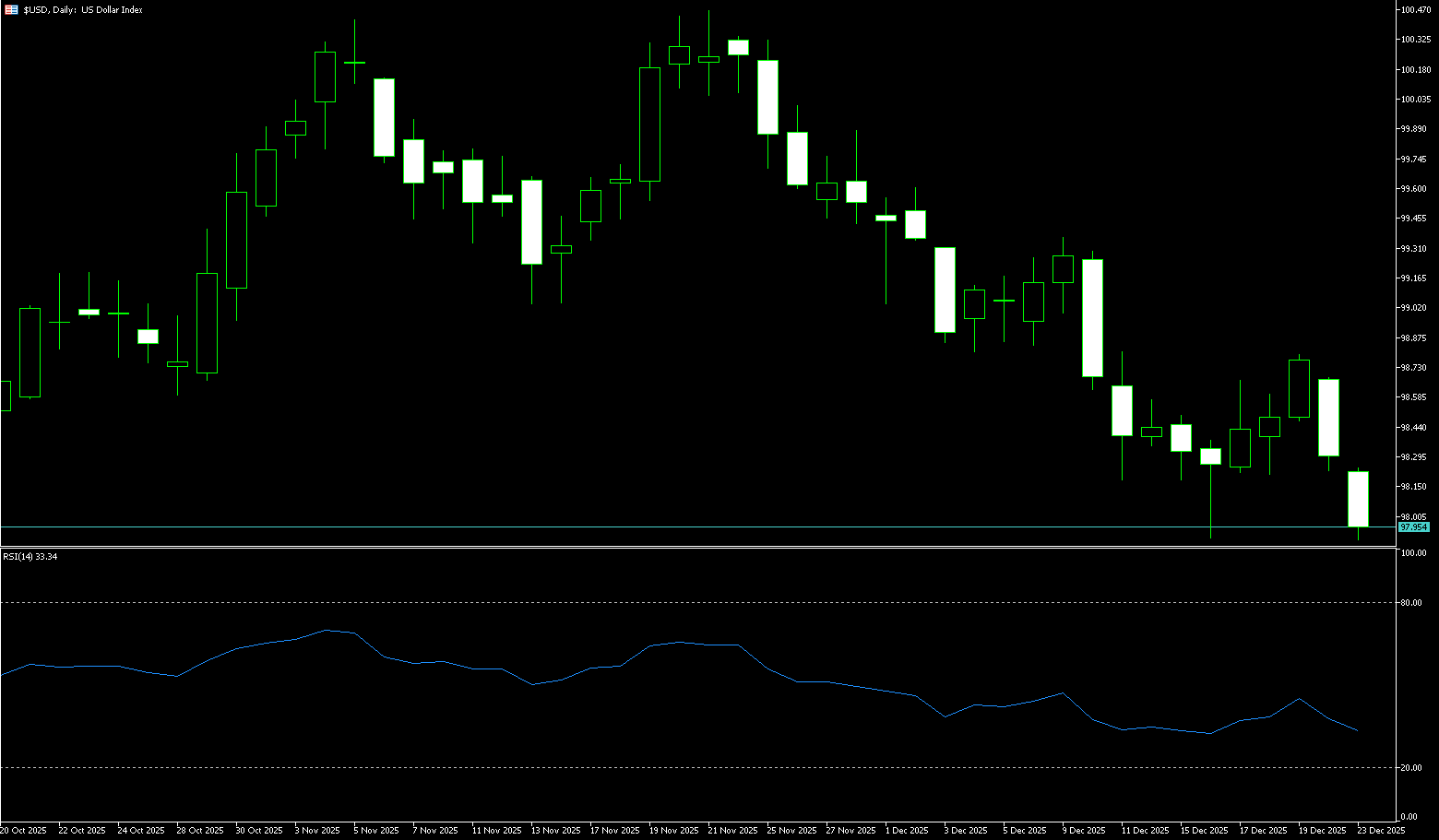1439x840 pixels.
Task: Click the "$USD, Daily: US Dollar Index" title
Action: coord(83,9)
